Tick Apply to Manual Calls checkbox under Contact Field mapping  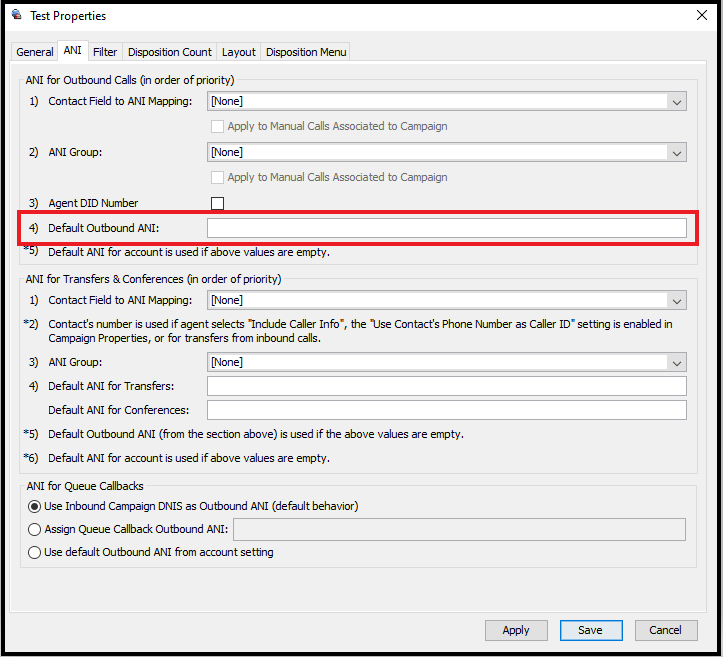click(x=217, y=126)
